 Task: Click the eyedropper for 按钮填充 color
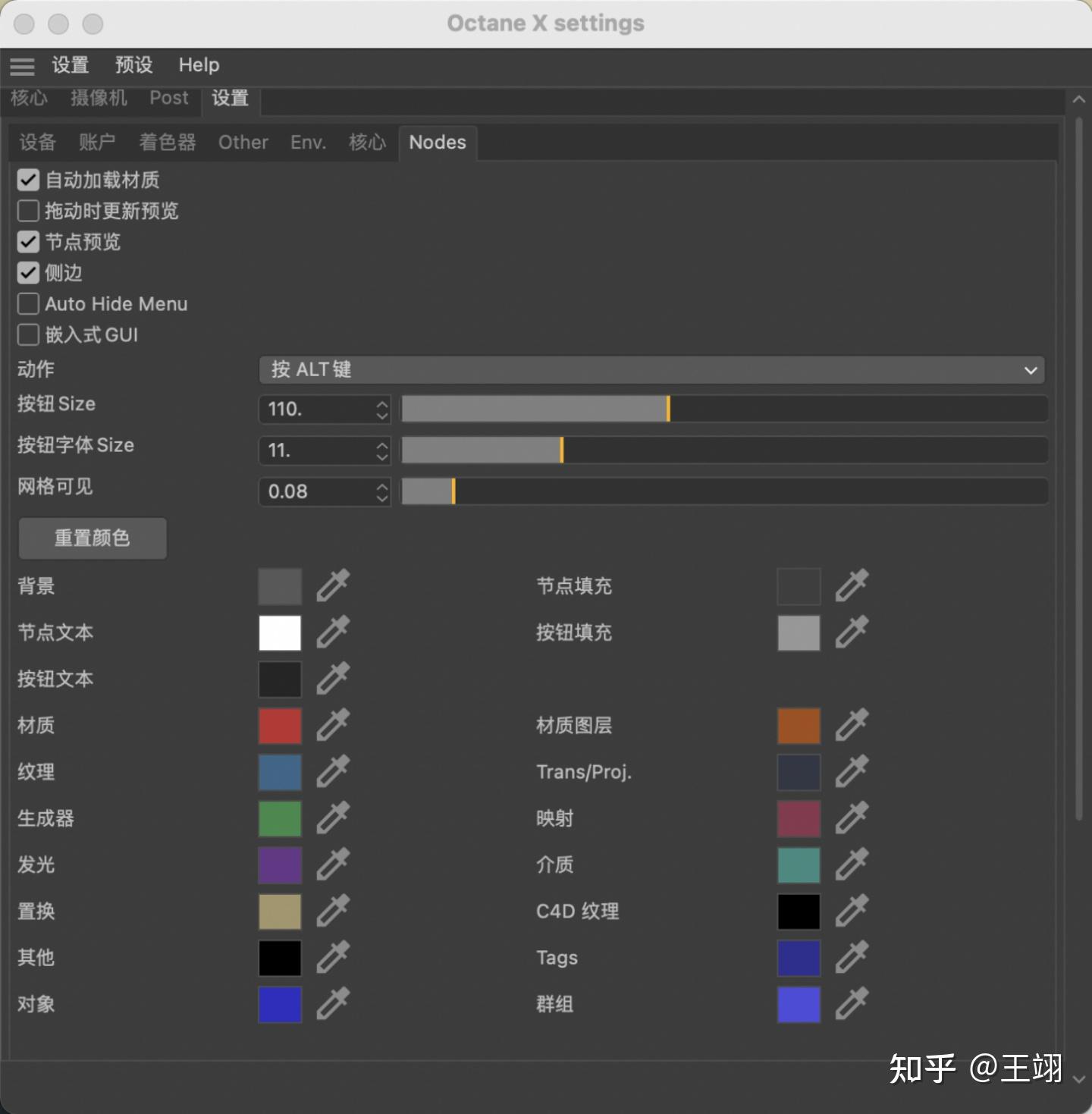tap(852, 632)
